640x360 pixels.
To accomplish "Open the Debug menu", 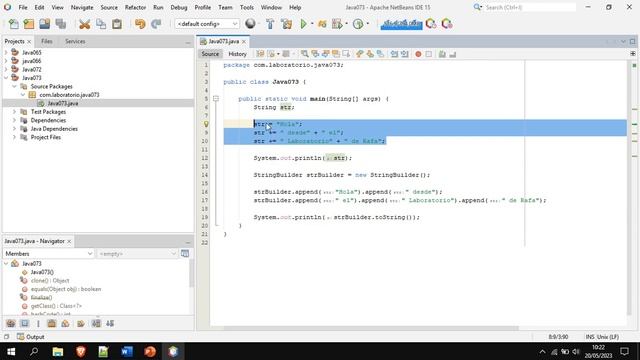I will click(x=179, y=7).
